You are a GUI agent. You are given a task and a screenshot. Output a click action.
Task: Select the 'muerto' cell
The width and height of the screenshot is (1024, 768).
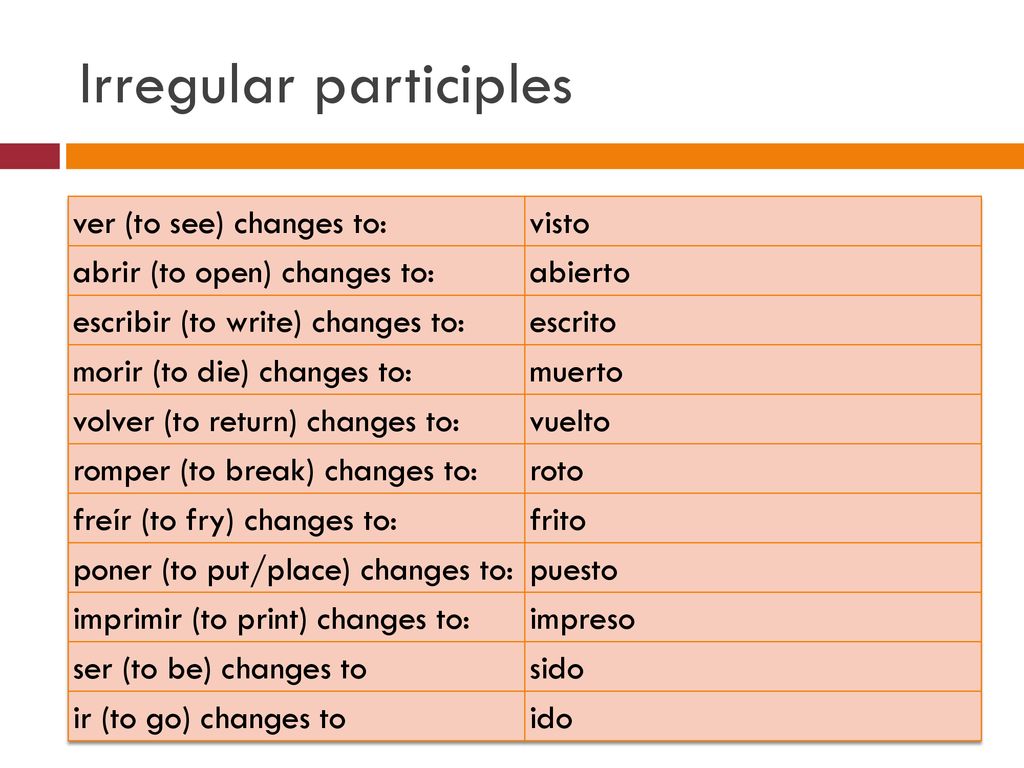click(x=753, y=370)
